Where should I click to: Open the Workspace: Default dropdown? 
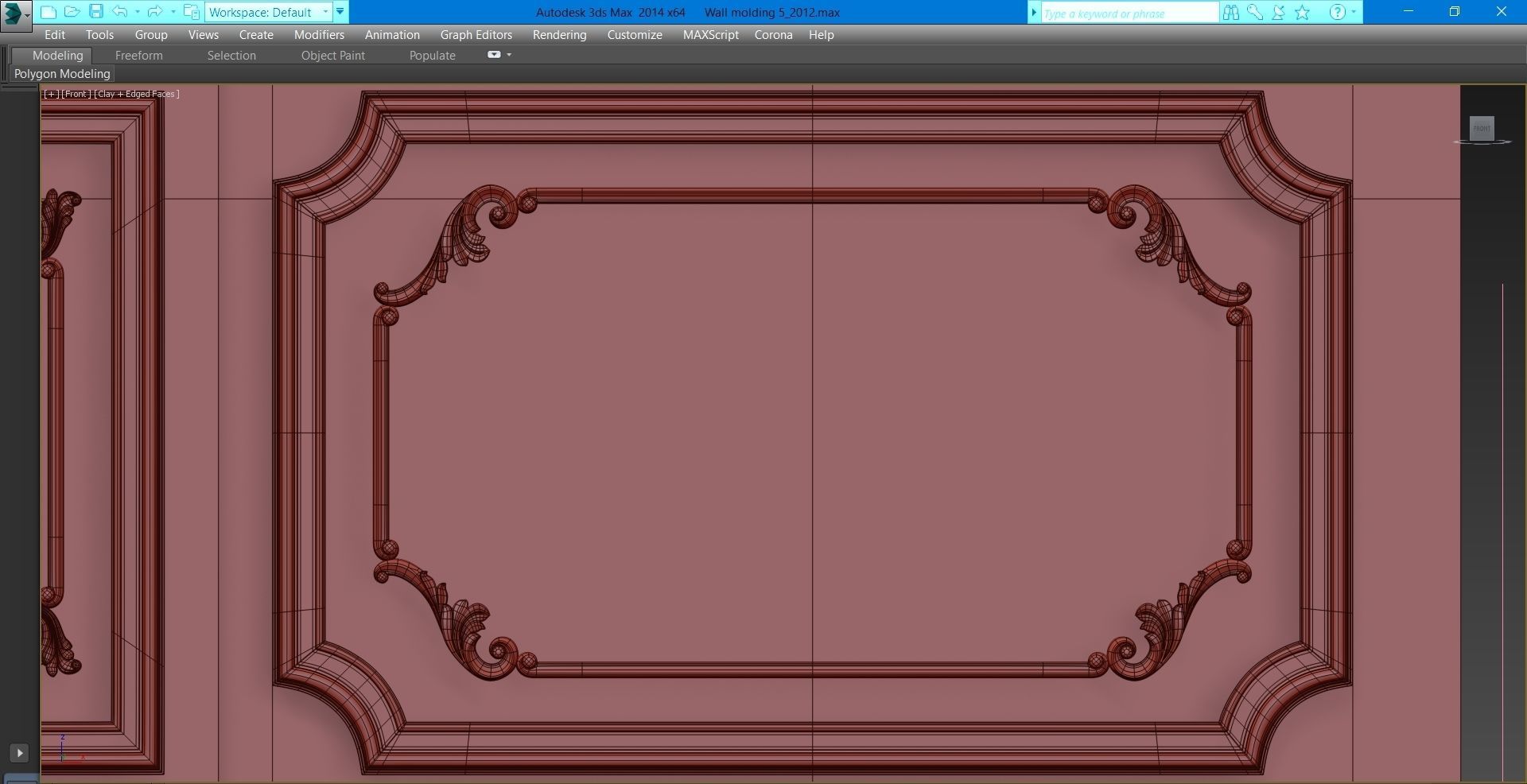point(268,12)
